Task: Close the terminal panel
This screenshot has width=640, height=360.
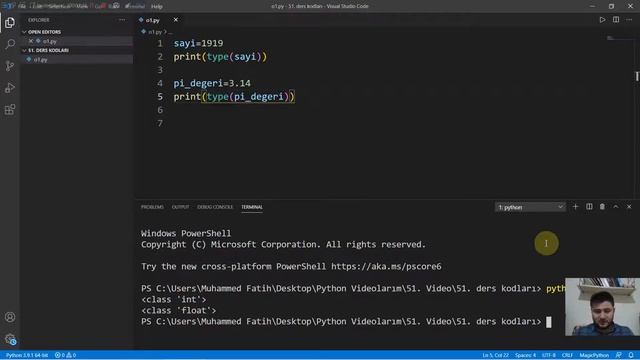Action: click(629, 207)
